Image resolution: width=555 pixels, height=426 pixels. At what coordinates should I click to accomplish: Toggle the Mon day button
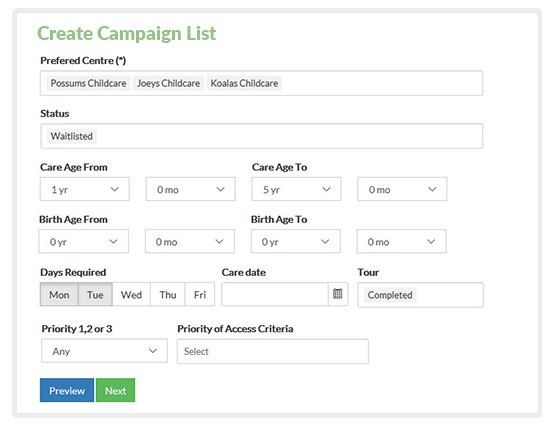pos(59,294)
